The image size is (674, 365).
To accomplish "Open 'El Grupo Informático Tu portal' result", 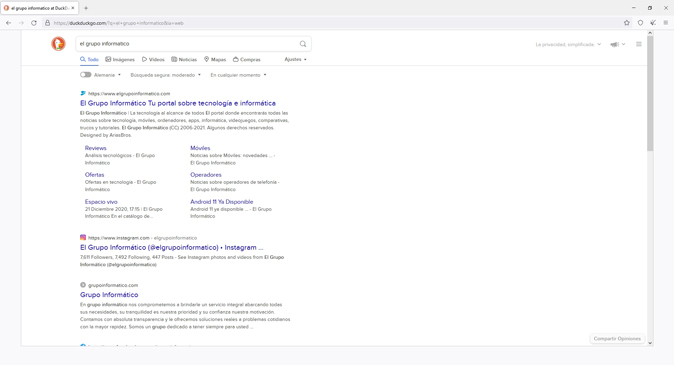I will tap(178, 103).
